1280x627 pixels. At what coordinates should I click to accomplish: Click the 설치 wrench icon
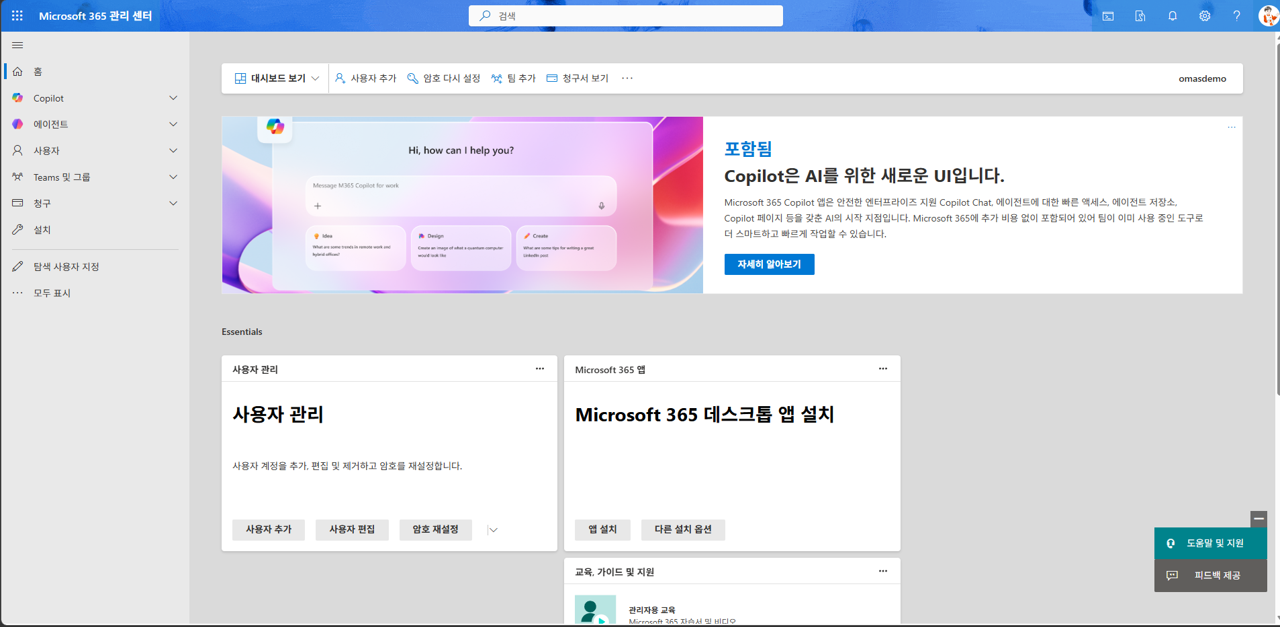(x=17, y=230)
